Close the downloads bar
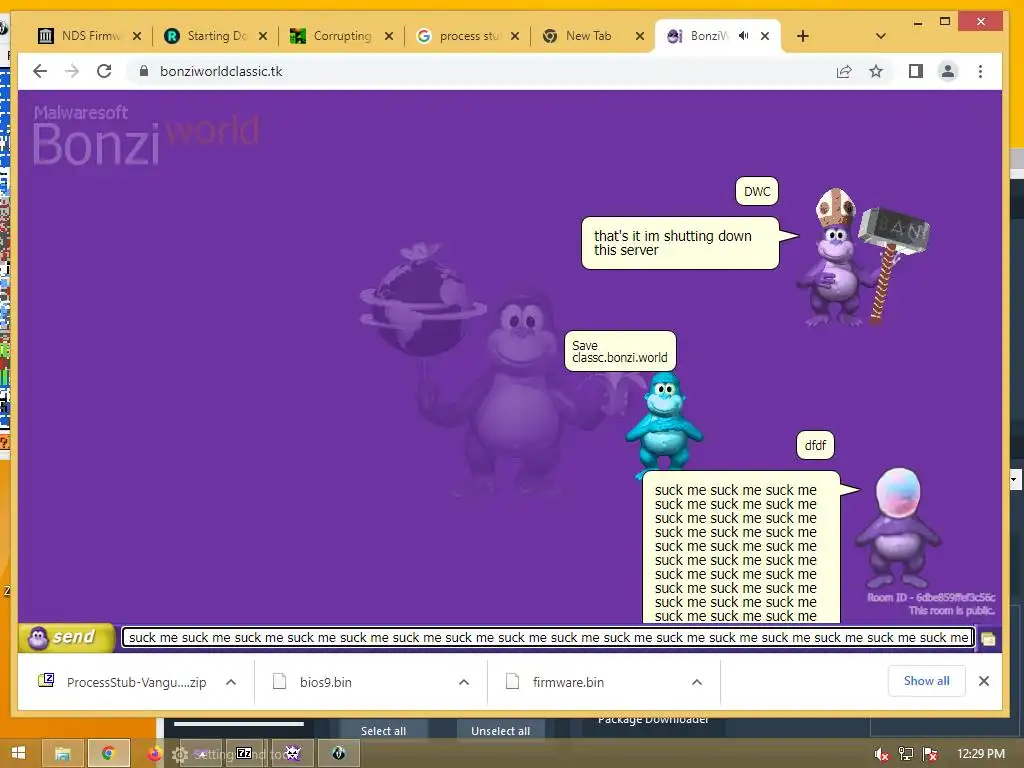1024x768 pixels. pyautogui.click(x=984, y=681)
